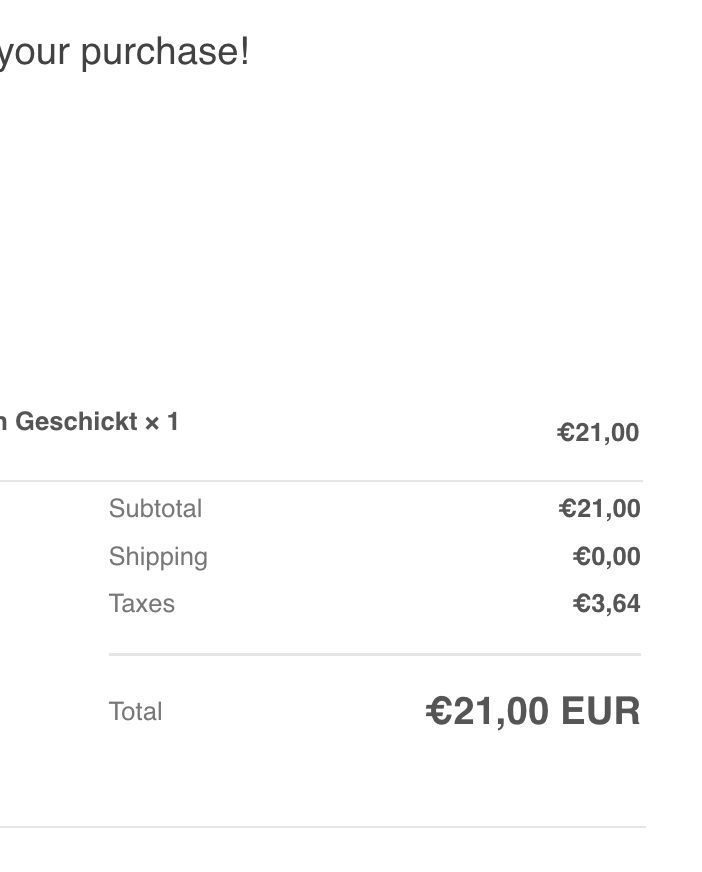Screen dimensions: 702x872
Task: Click the Total label
Action: coord(135,712)
